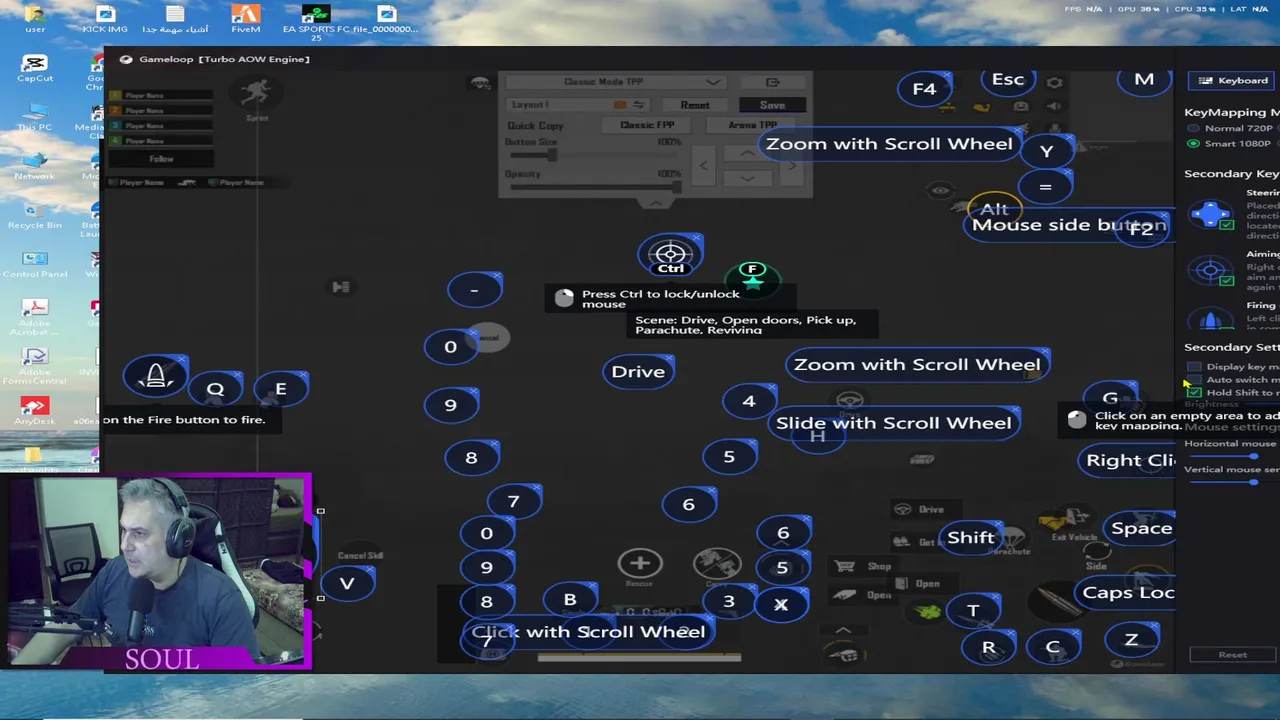The height and width of the screenshot is (720, 1280).
Task: Click the Reset button in the sidebar
Action: click(1232, 655)
